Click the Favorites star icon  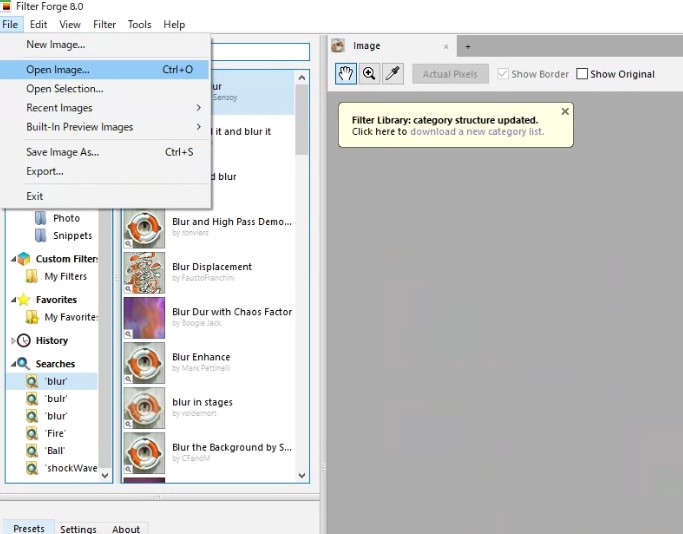[24, 300]
